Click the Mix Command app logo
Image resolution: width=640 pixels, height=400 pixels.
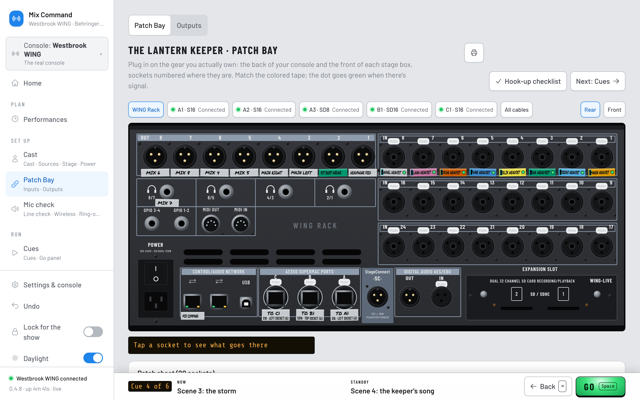16,18
